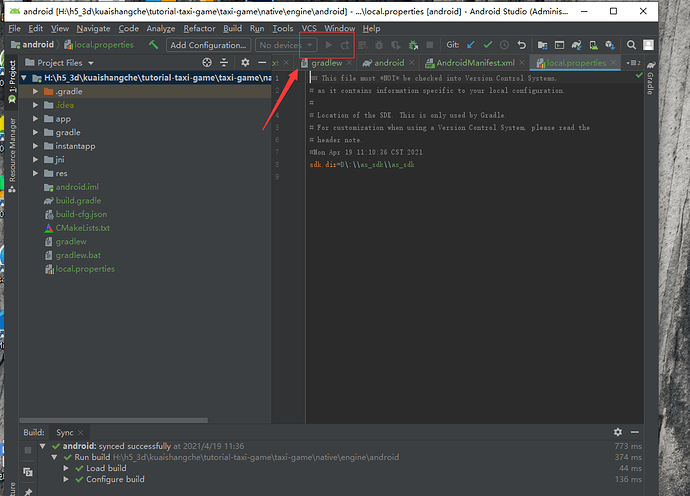Viewport: 690px width, 496px height.
Task: Collapse the Run build node
Action: coord(54,457)
